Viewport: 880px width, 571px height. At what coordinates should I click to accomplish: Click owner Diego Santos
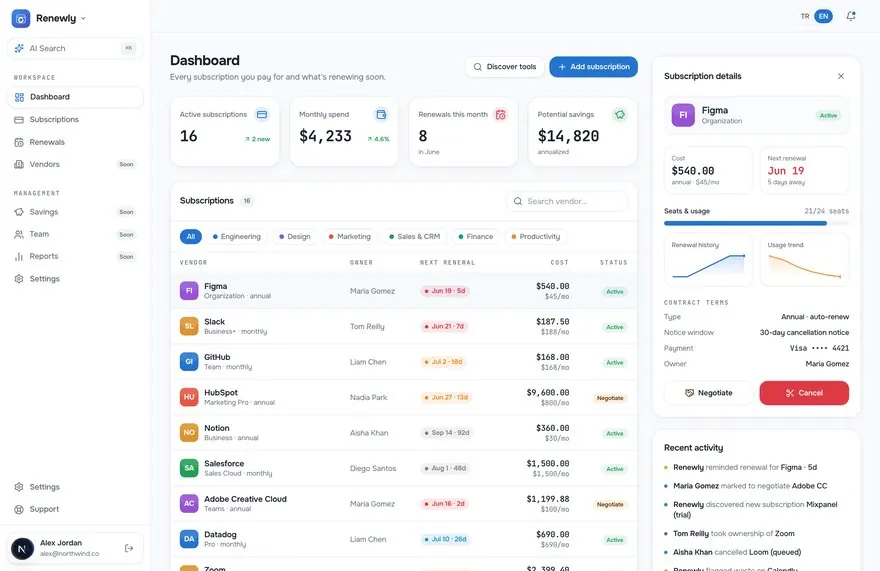coord(373,468)
